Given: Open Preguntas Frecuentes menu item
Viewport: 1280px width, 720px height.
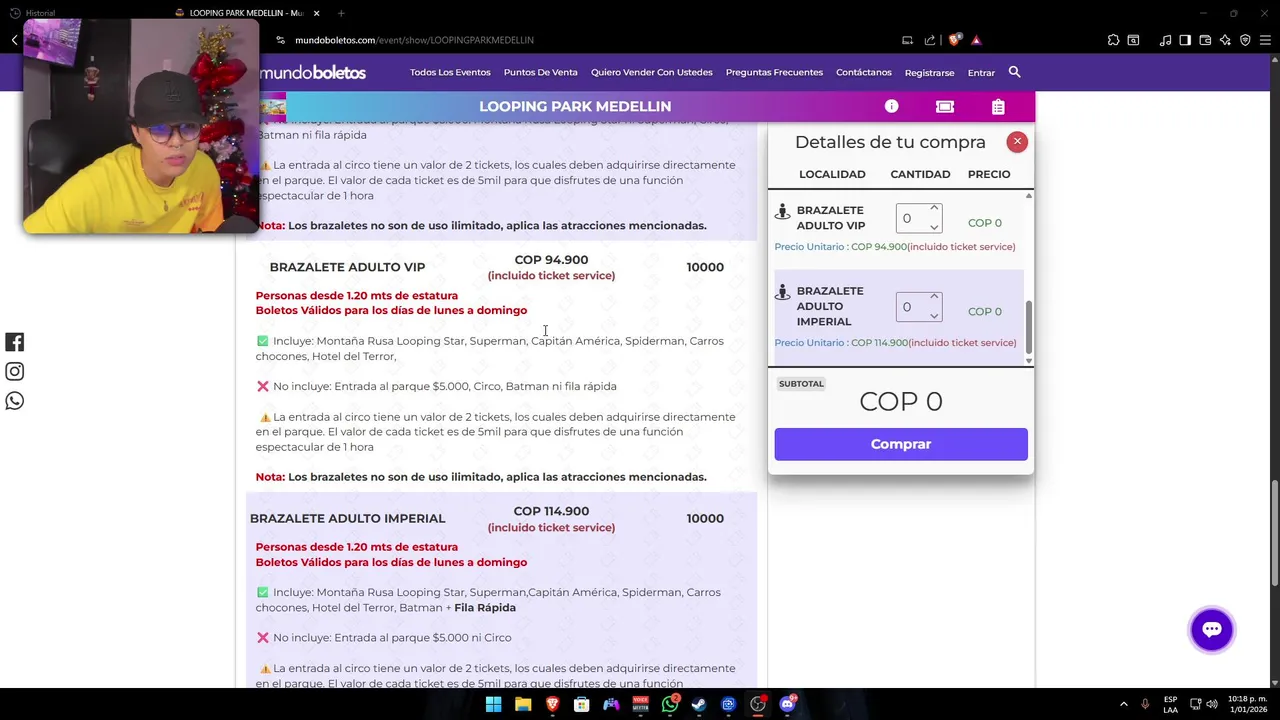Looking at the screenshot, I should click(774, 72).
